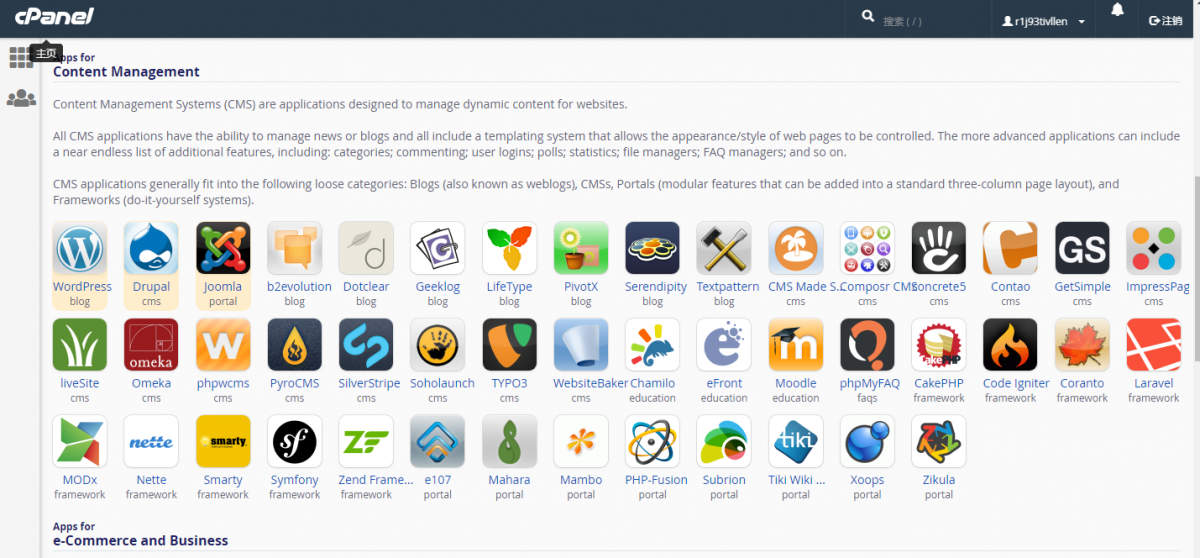1200x558 pixels.
Task: Select the Subrion icon
Action: tap(724, 441)
